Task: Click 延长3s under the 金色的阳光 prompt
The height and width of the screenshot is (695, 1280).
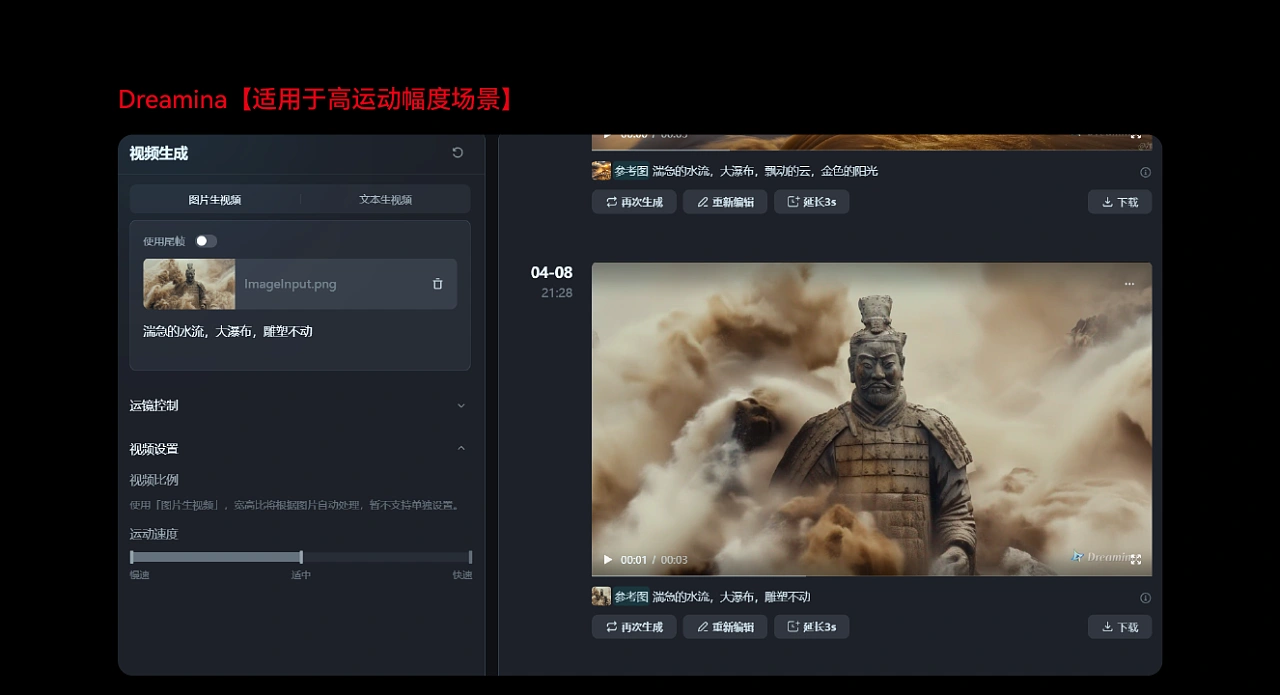Action: click(811, 202)
